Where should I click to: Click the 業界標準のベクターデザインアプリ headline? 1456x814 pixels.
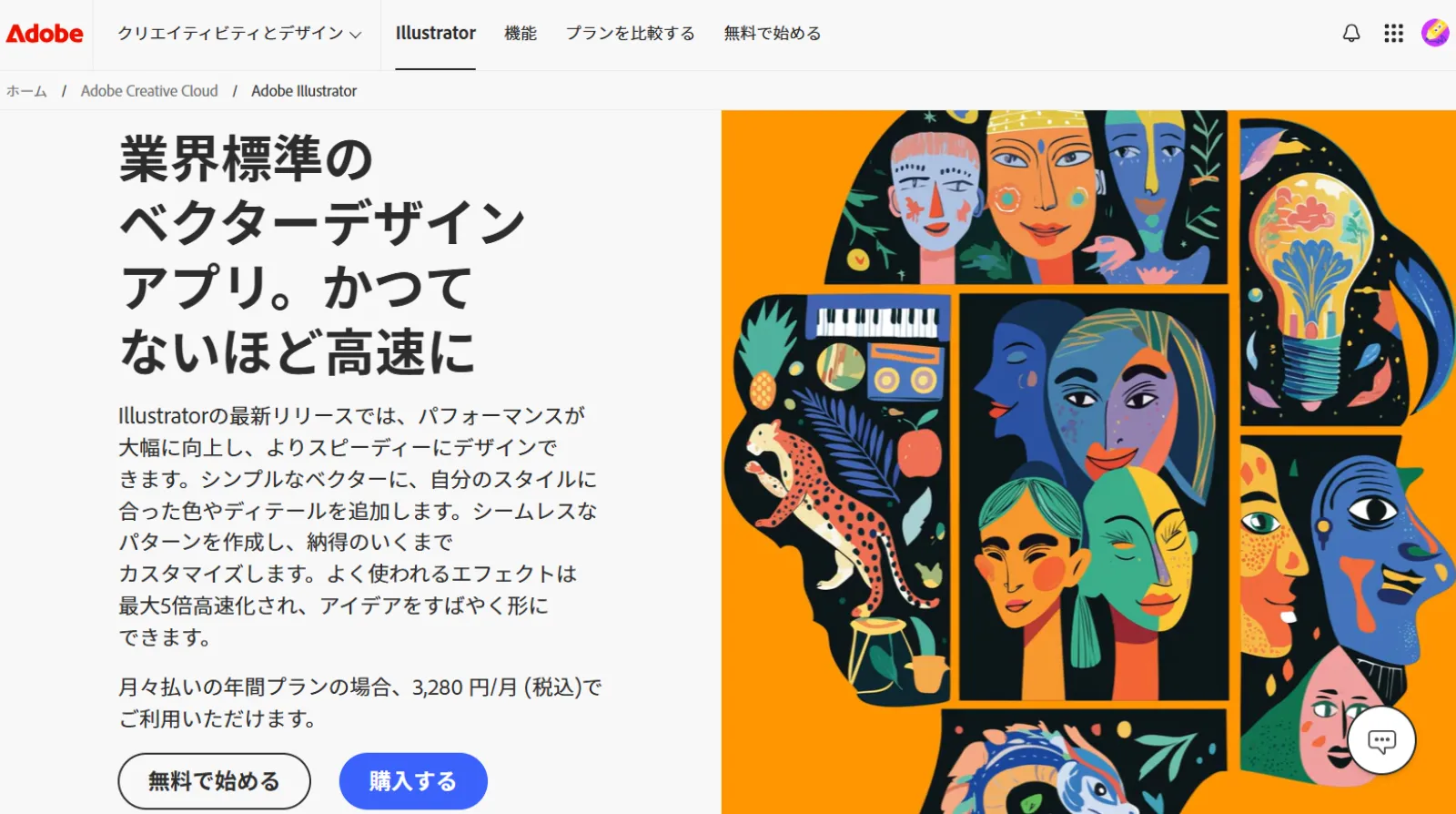[x=323, y=255]
